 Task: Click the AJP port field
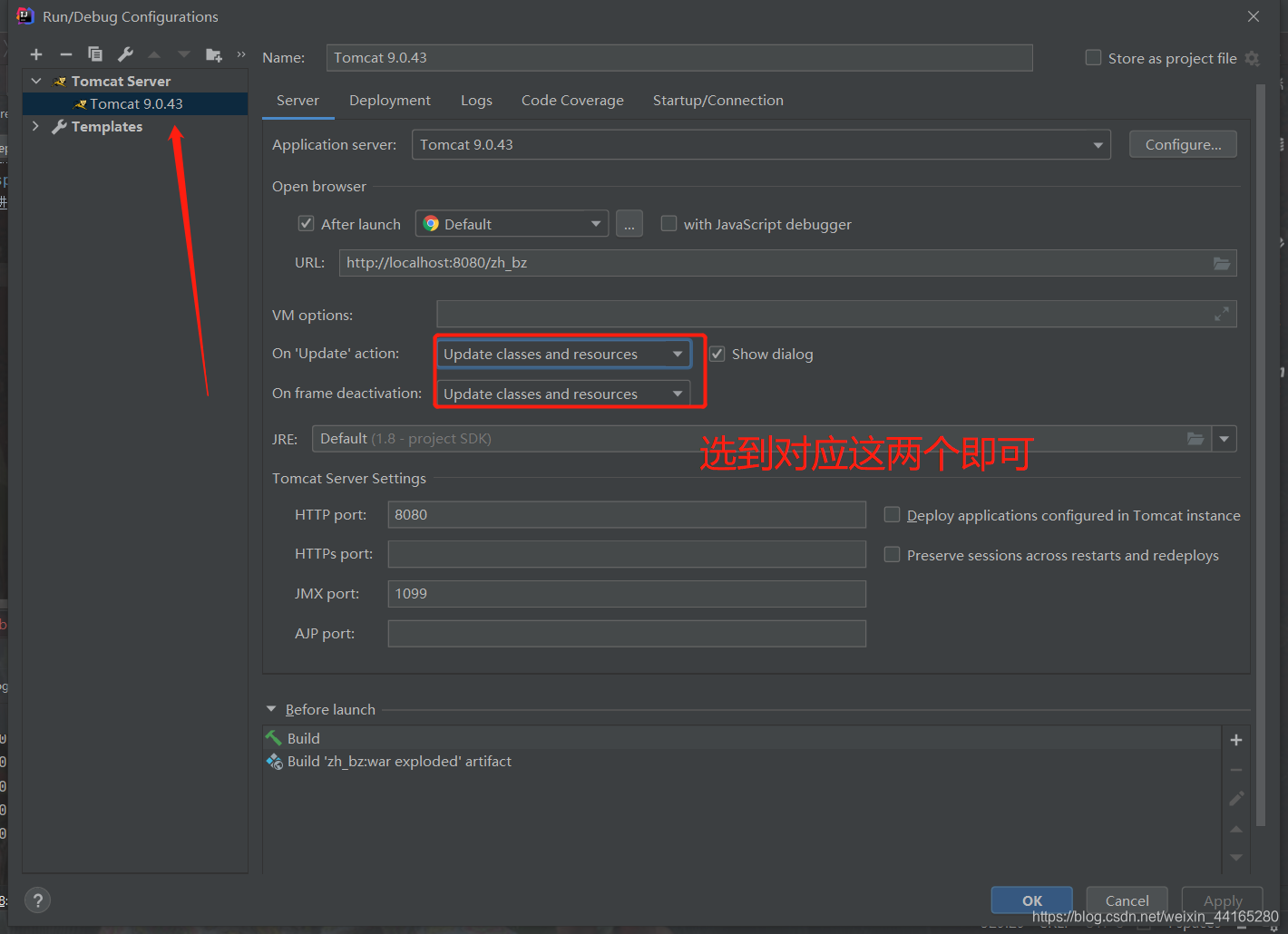[627, 634]
